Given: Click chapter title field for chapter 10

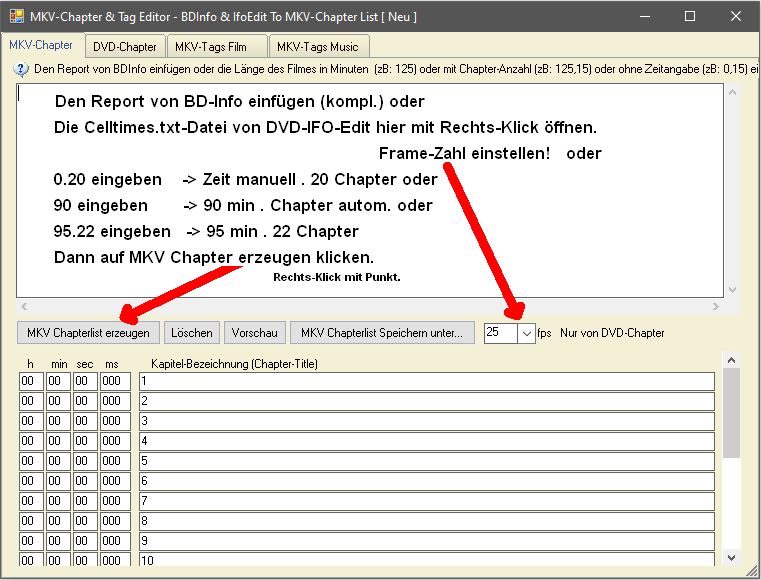Looking at the screenshot, I should point(427,560).
